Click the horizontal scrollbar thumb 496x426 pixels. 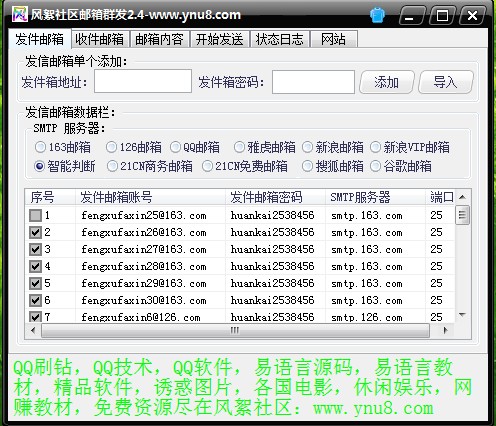(x=235, y=330)
